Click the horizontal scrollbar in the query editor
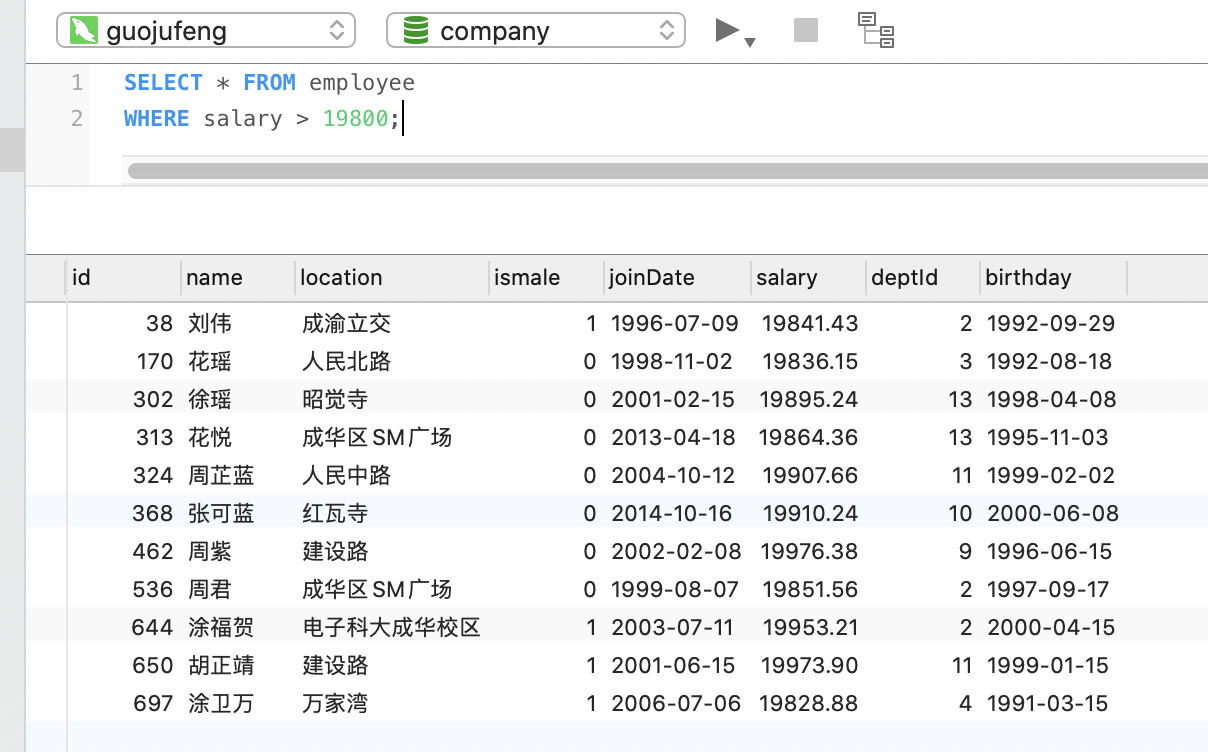 (660, 171)
